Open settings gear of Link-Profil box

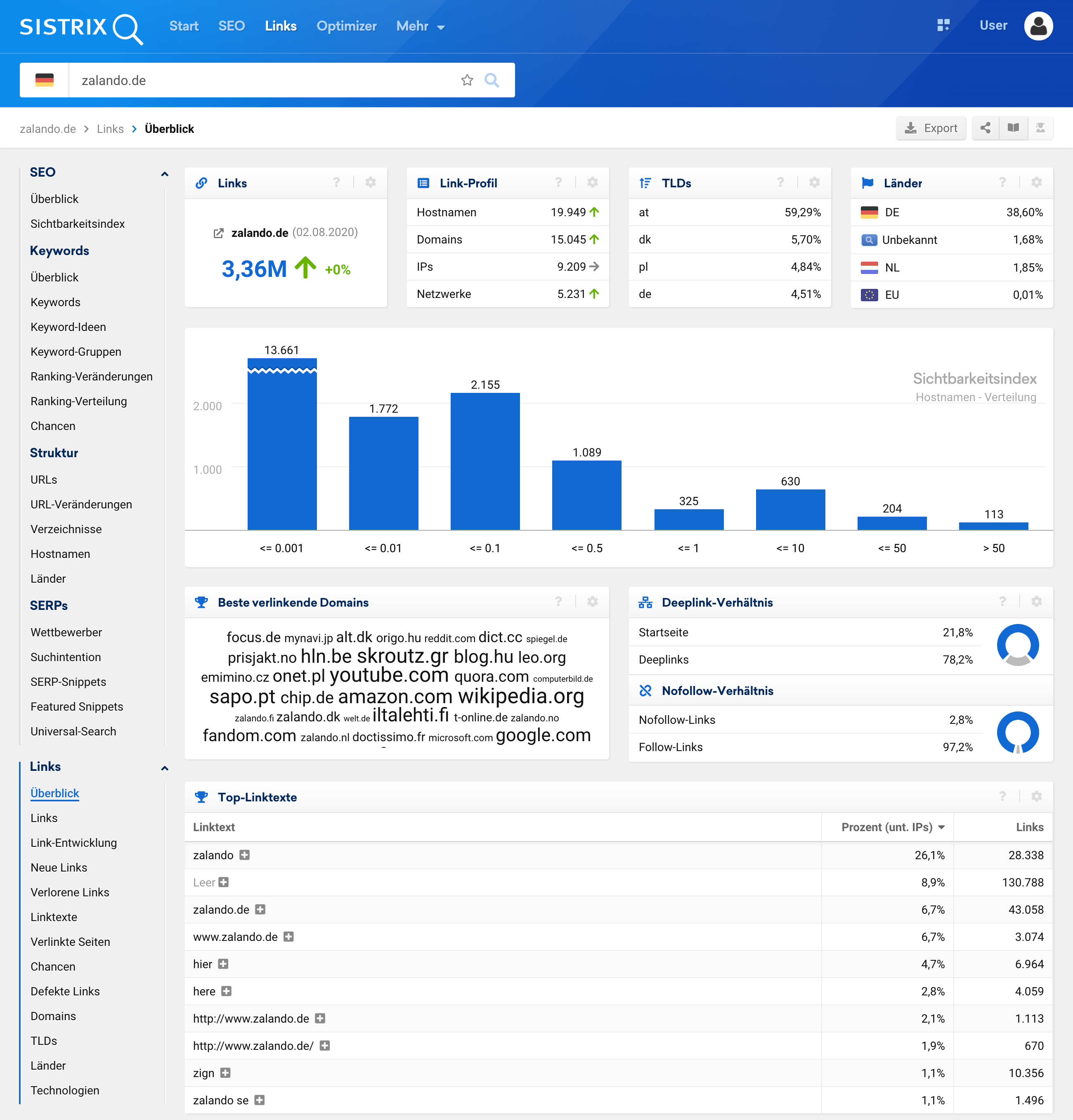pos(593,182)
